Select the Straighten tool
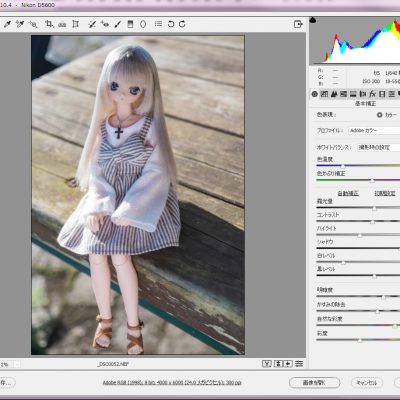The image size is (400, 400). click(62, 24)
